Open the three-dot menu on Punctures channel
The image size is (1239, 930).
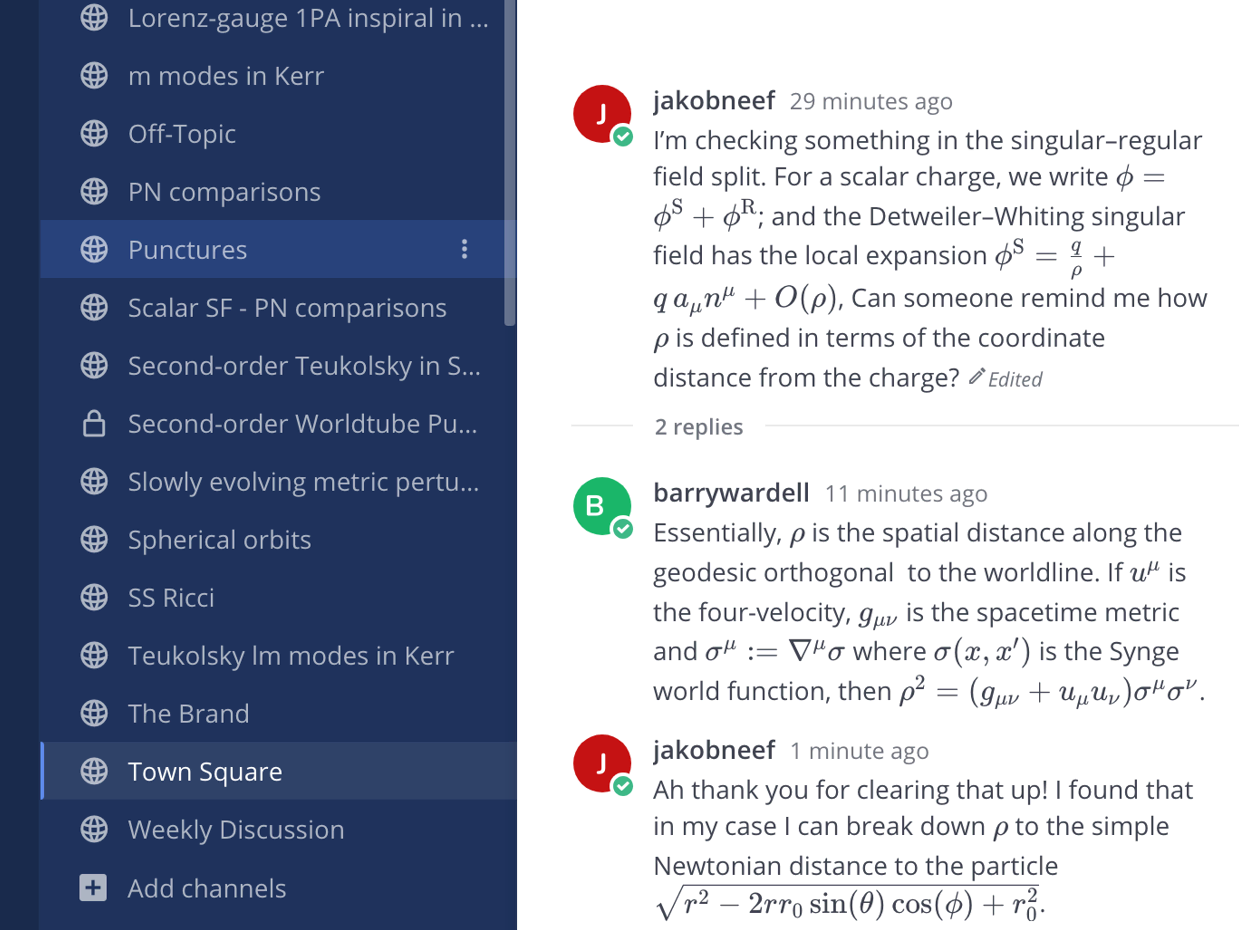coord(464,250)
